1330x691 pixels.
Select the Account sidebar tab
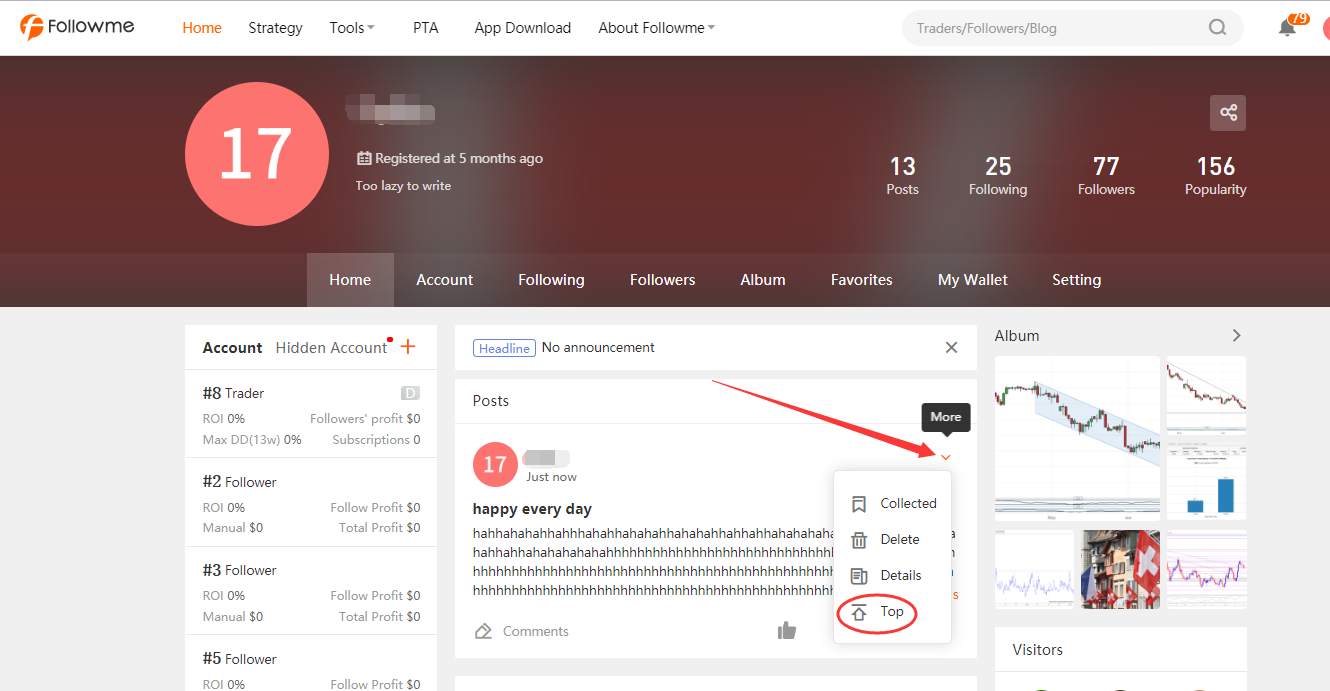coord(232,348)
